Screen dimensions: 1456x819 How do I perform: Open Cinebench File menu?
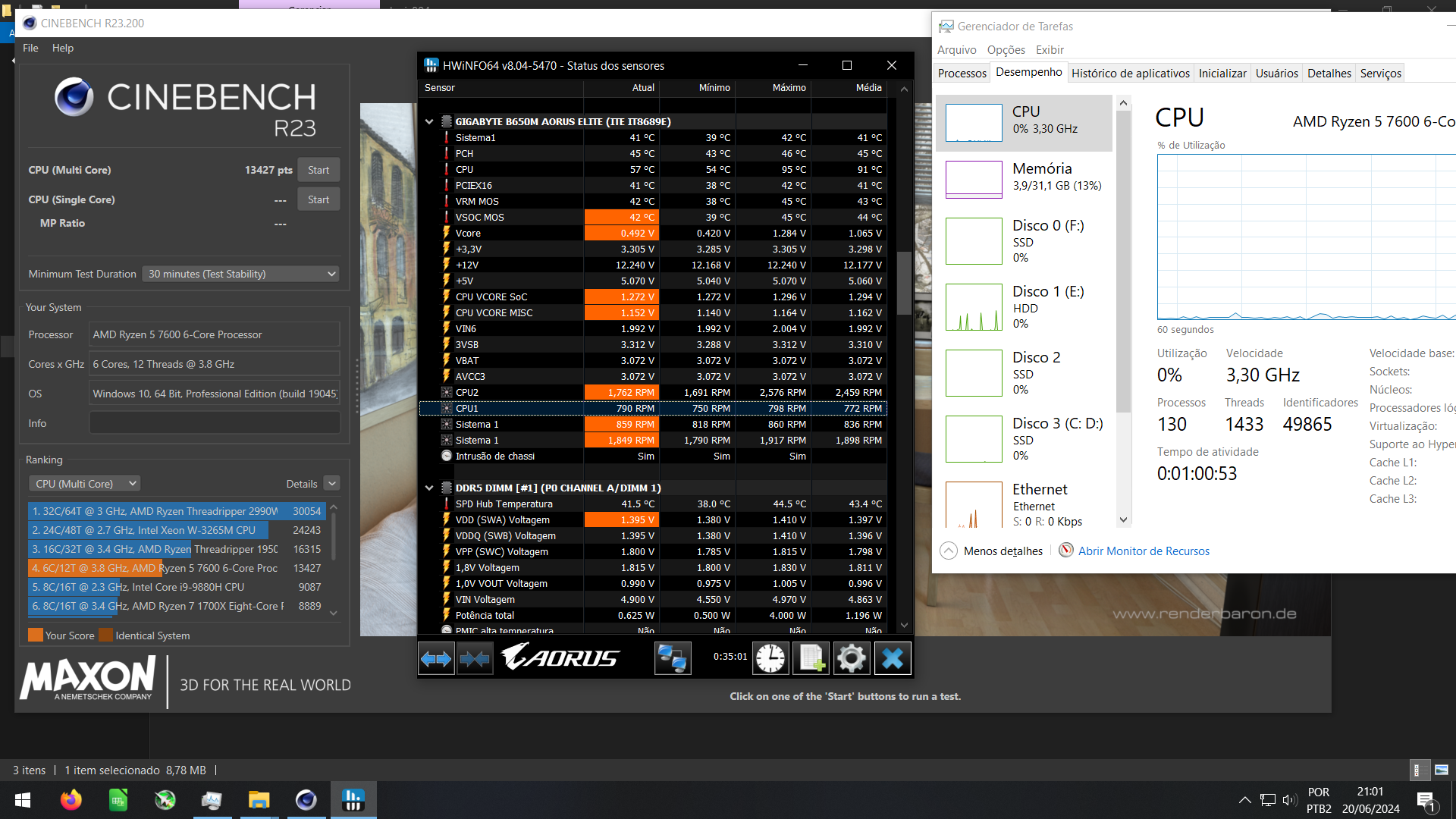[x=30, y=48]
